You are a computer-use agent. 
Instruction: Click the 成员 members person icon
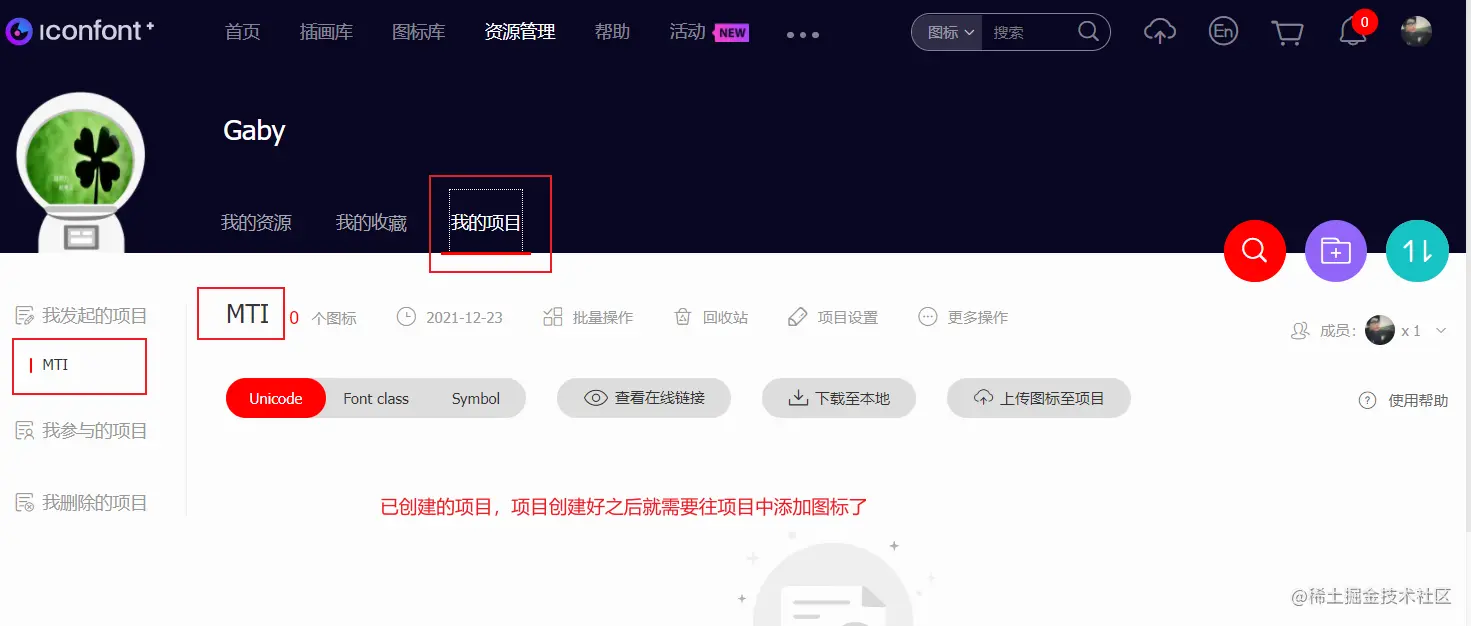(1300, 331)
